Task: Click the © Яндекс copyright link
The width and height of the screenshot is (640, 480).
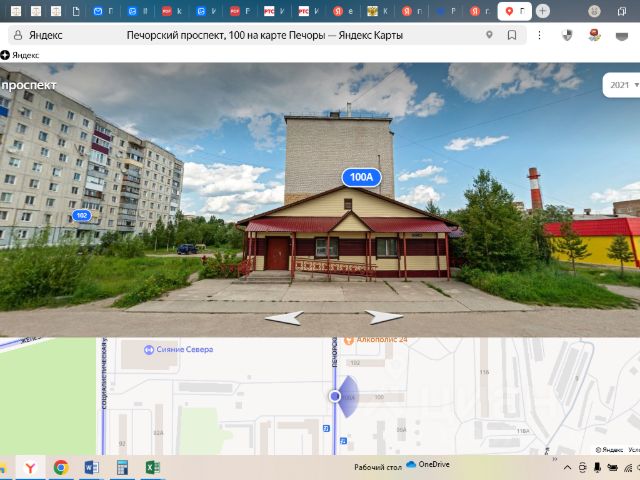Action: pyautogui.click(x=609, y=449)
